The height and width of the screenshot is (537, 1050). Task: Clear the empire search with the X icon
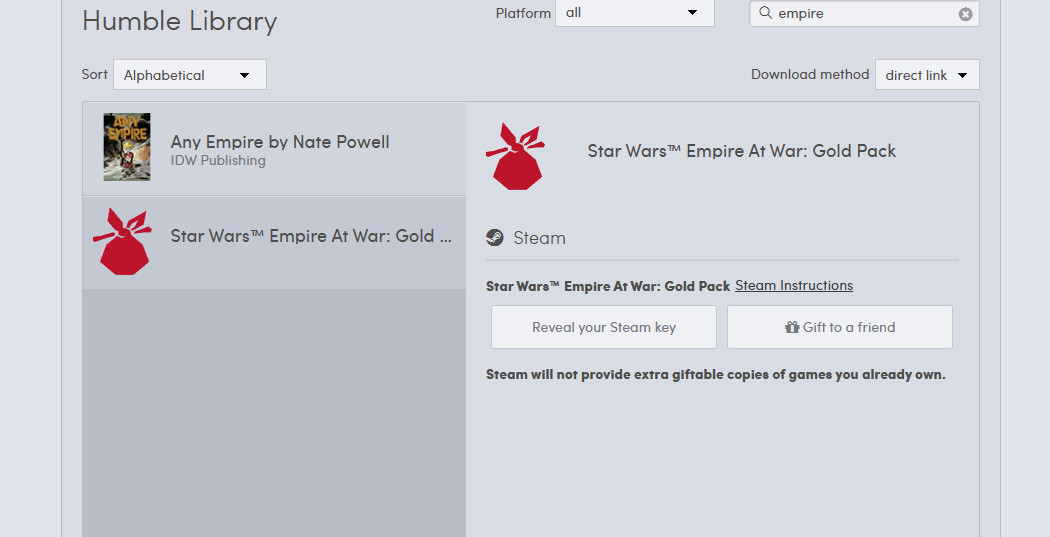pyautogui.click(x=965, y=14)
